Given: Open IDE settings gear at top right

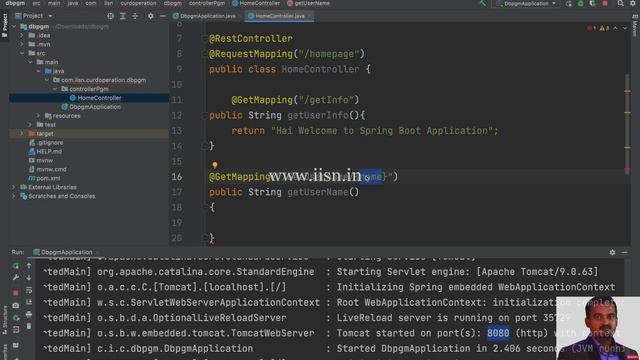Looking at the screenshot, I should point(633,4).
